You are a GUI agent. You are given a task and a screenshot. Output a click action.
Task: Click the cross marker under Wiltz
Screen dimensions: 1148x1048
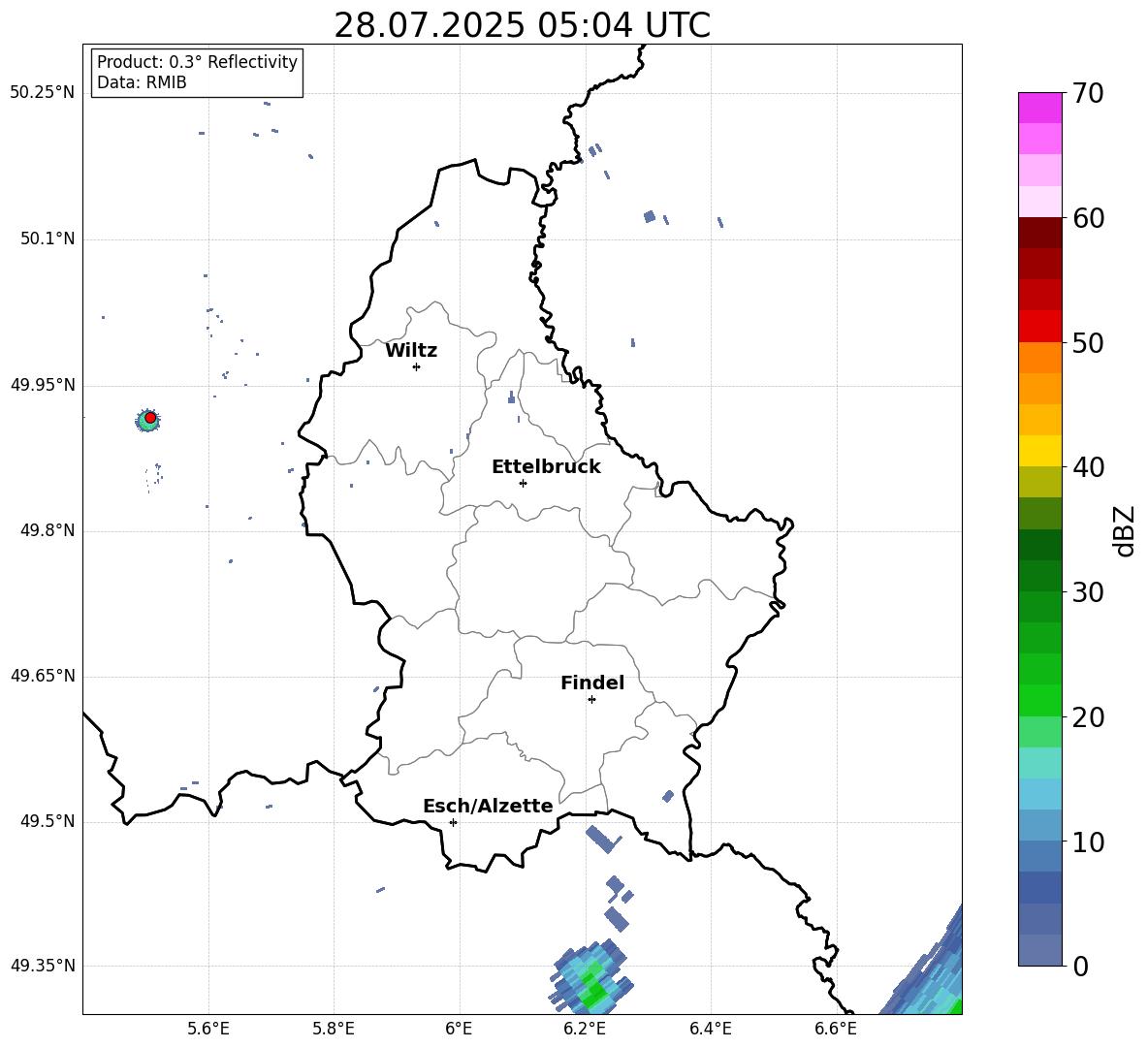417,366
